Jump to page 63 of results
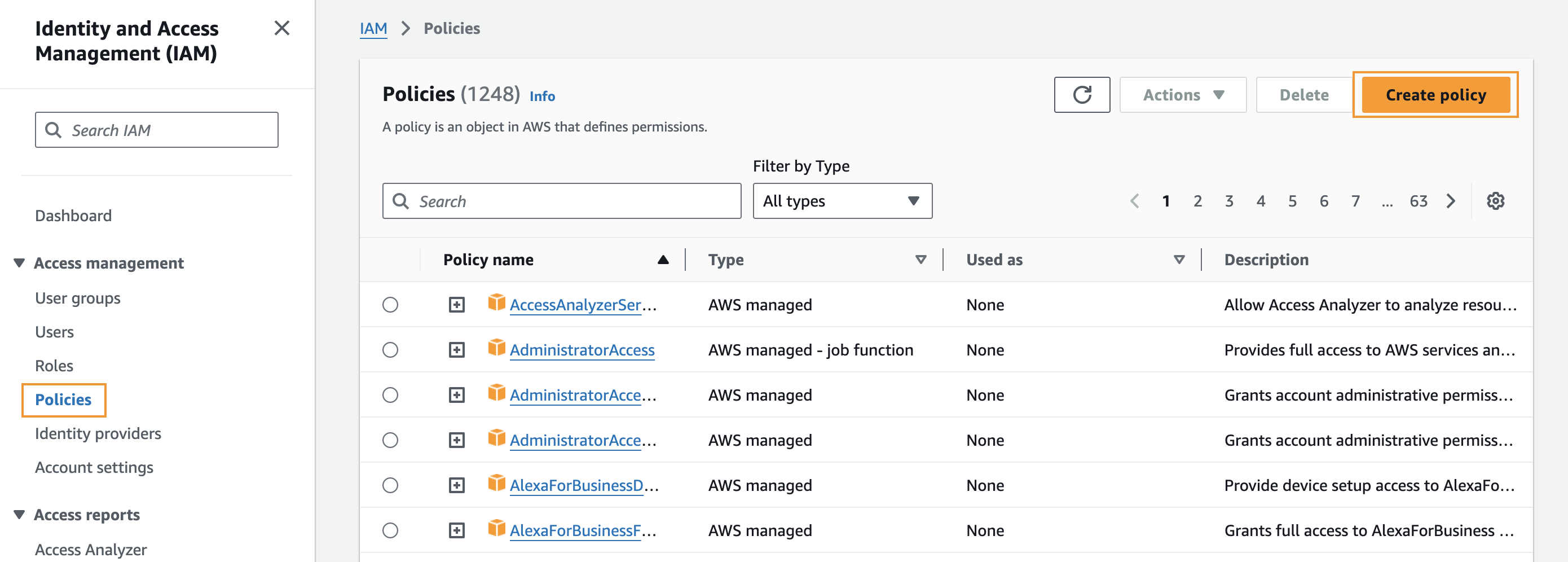 pyautogui.click(x=1419, y=201)
